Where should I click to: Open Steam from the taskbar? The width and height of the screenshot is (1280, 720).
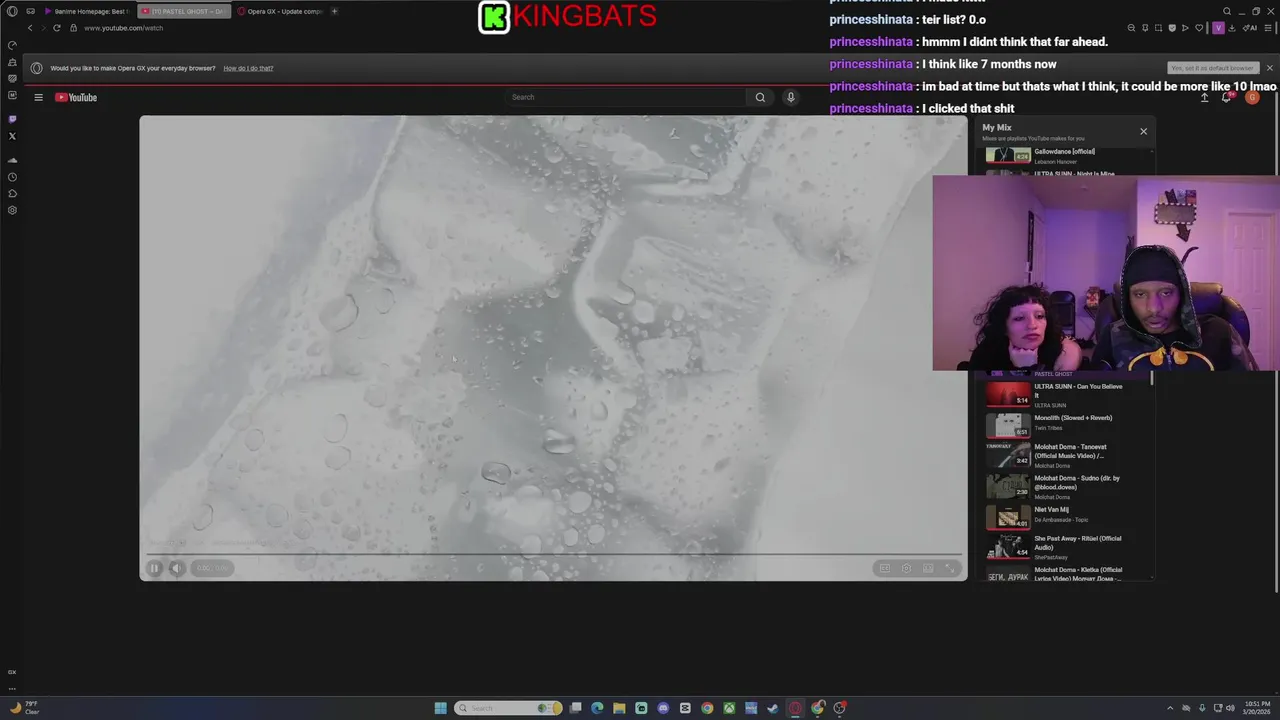tap(773, 708)
